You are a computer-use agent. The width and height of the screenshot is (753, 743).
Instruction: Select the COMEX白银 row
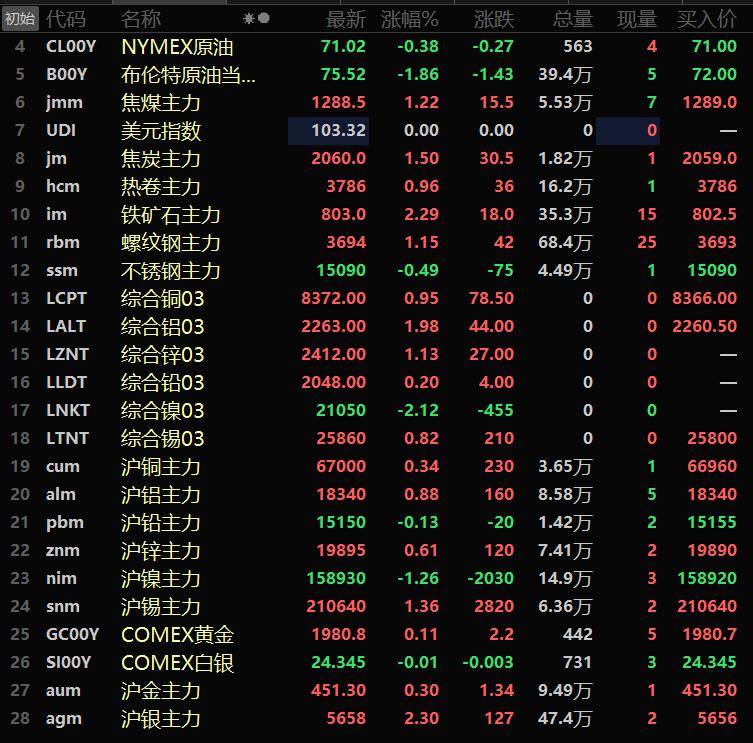pyautogui.click(x=376, y=662)
